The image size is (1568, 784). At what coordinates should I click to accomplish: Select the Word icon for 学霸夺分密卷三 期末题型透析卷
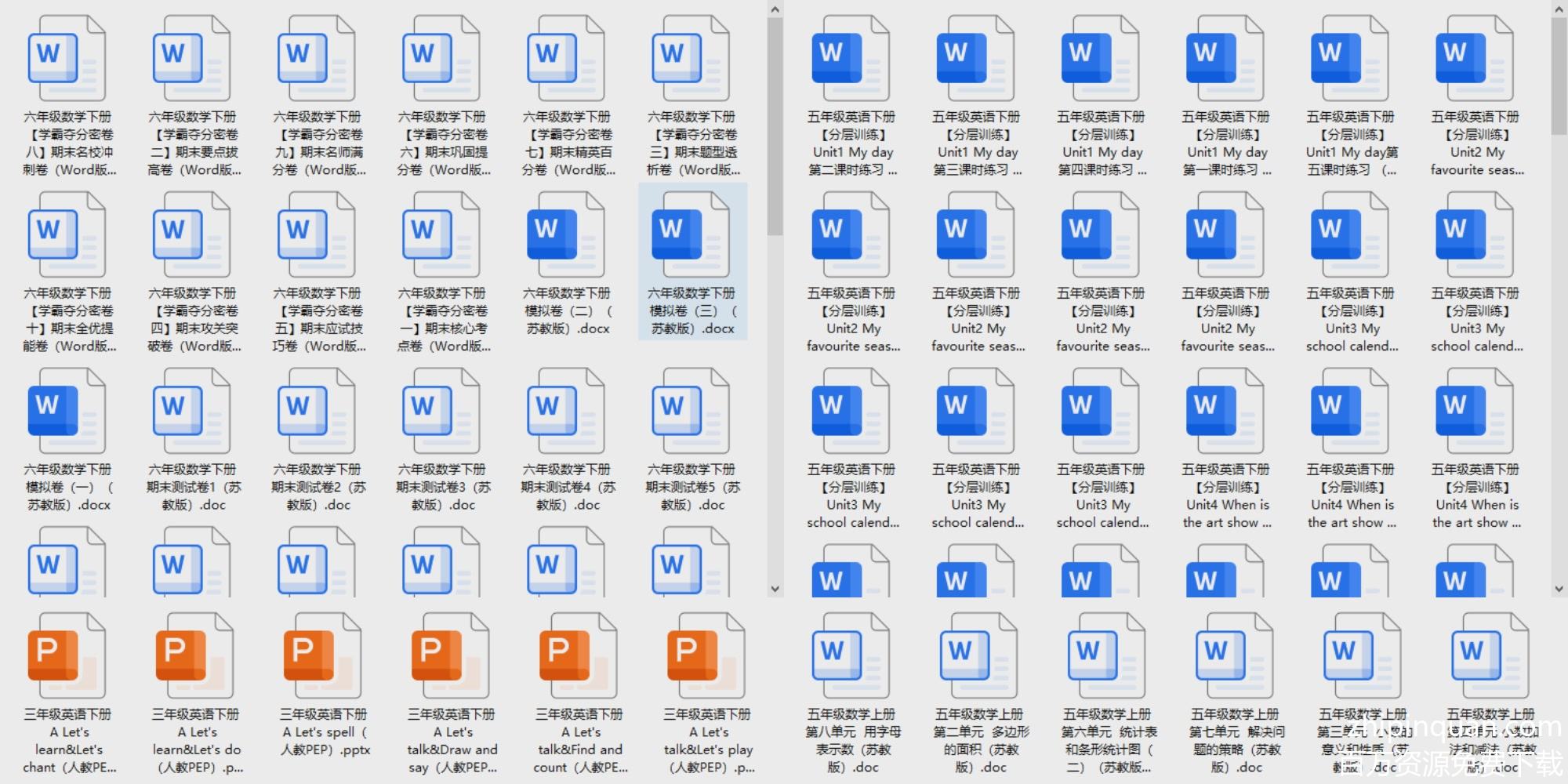(x=690, y=59)
